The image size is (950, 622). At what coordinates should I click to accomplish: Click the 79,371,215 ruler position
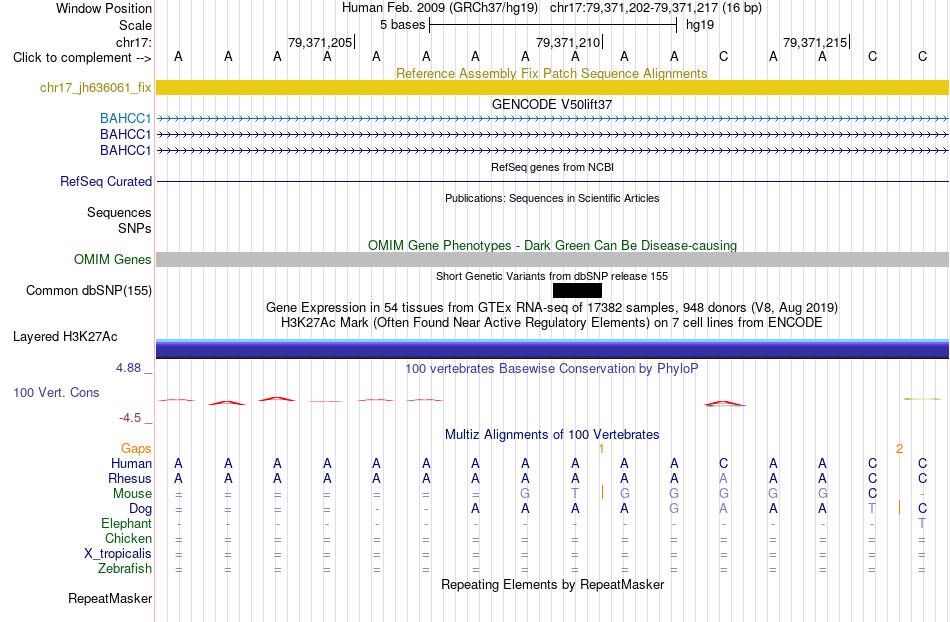815,42
